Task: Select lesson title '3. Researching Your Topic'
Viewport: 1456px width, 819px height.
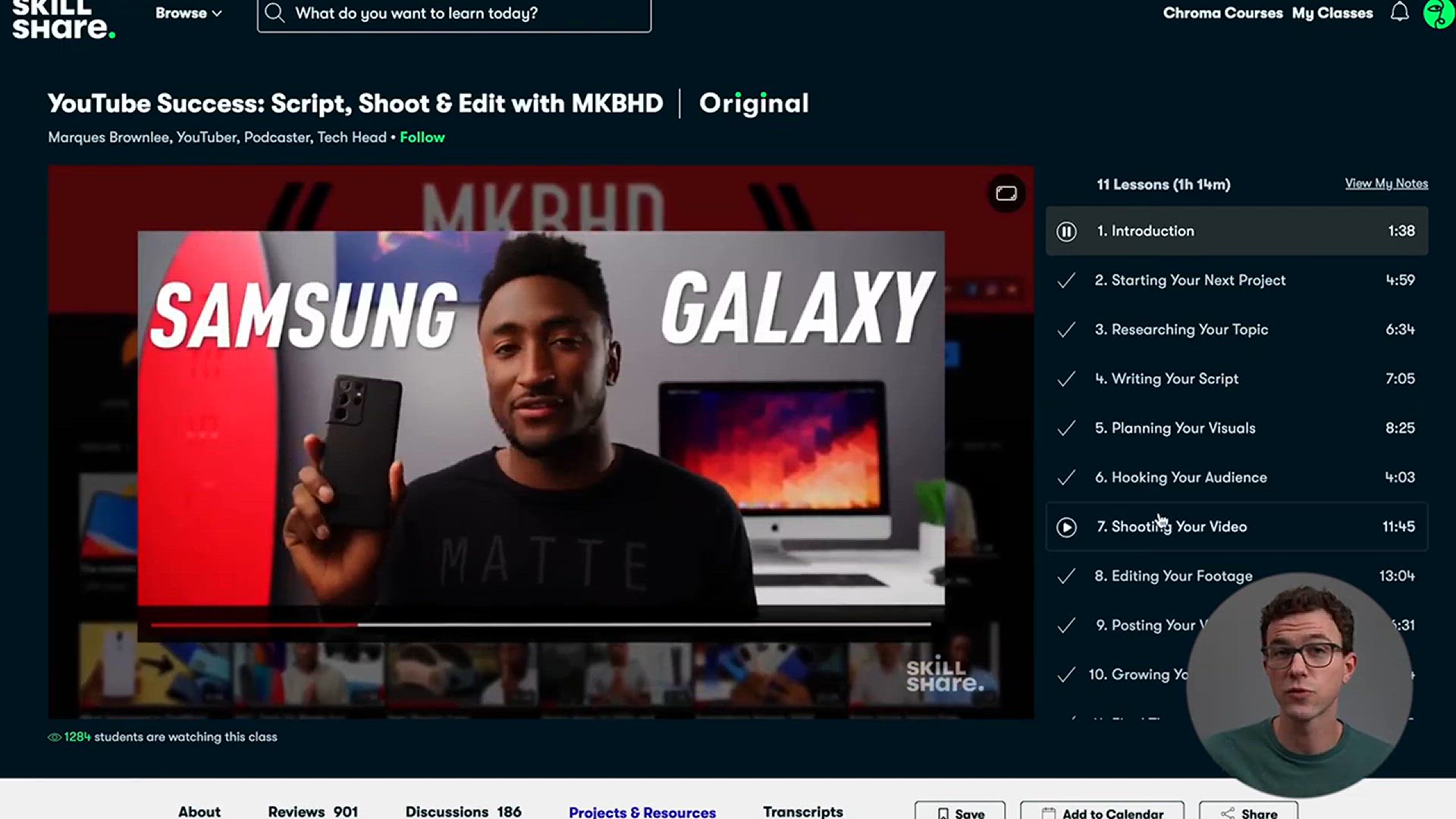Action: [1181, 330]
